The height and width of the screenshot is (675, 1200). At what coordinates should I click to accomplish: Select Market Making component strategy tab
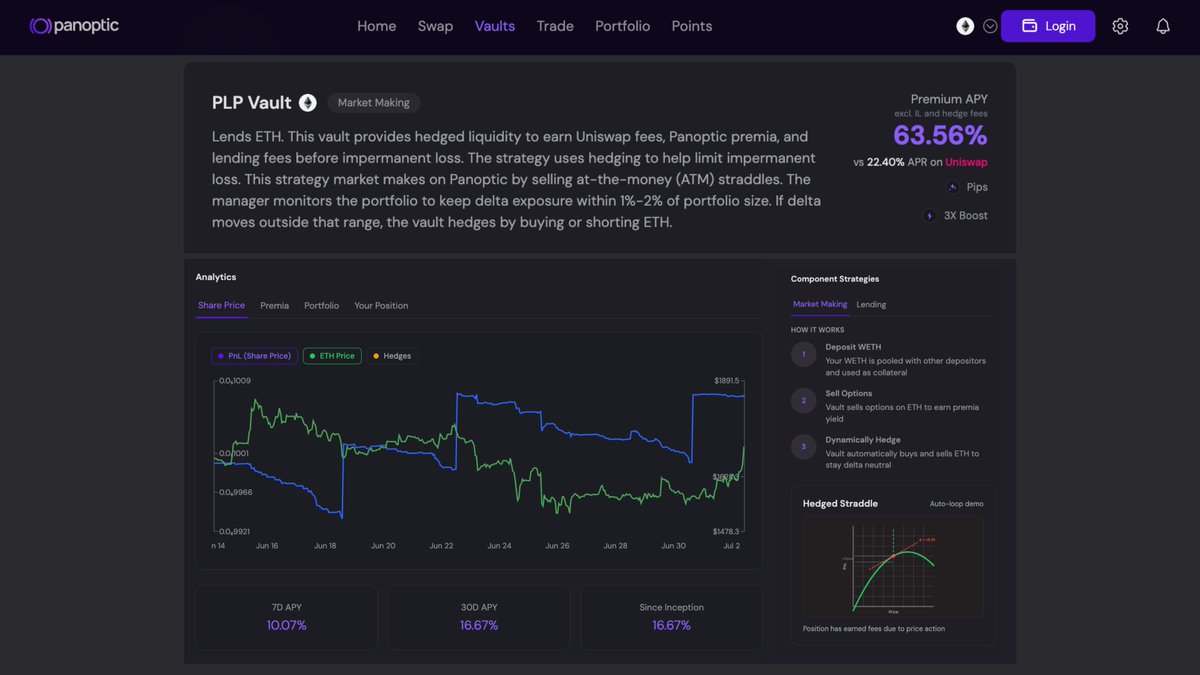(x=820, y=304)
